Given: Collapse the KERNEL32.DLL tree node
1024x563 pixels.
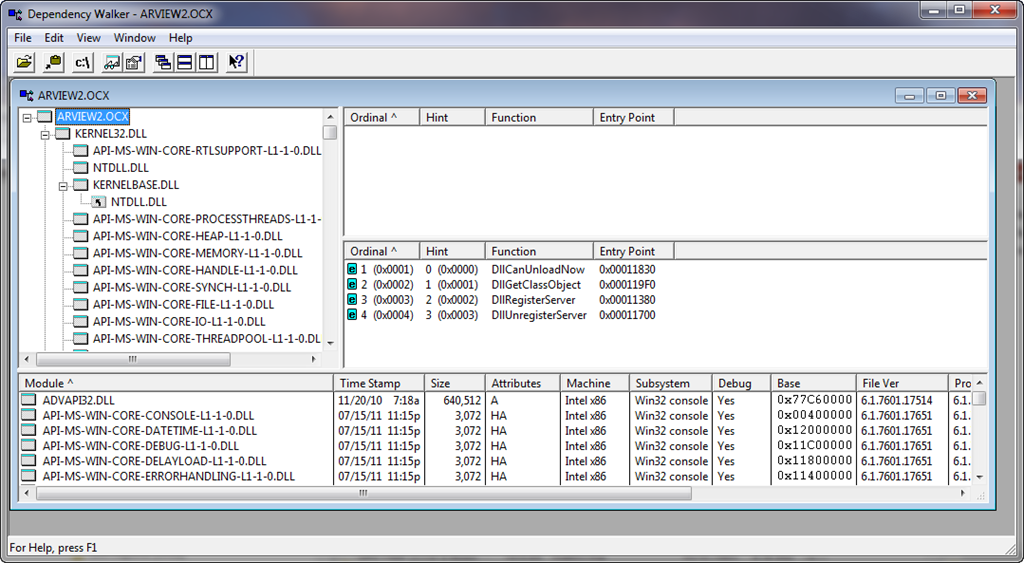Looking at the screenshot, I should click(45, 135).
